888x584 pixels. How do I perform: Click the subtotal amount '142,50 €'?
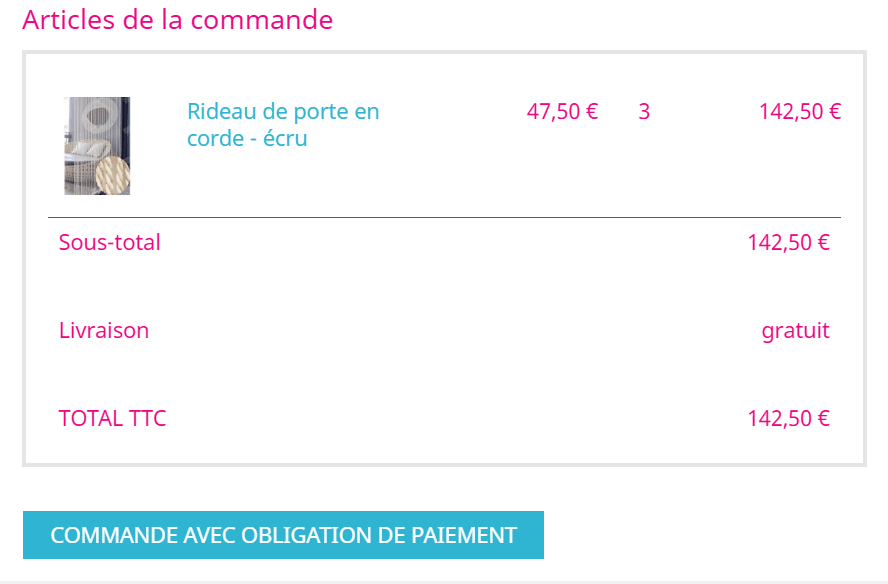pos(789,242)
